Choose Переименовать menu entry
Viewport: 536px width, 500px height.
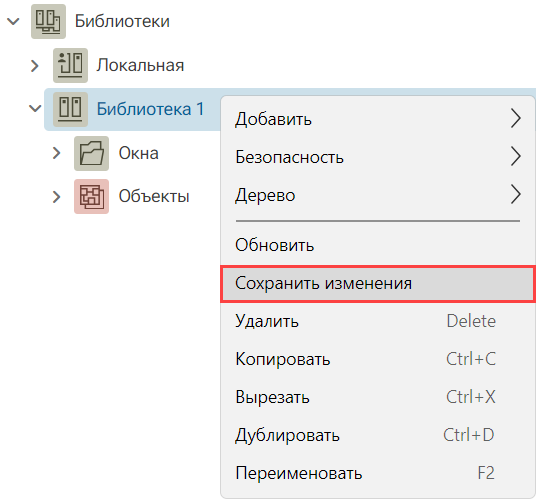pos(377,473)
